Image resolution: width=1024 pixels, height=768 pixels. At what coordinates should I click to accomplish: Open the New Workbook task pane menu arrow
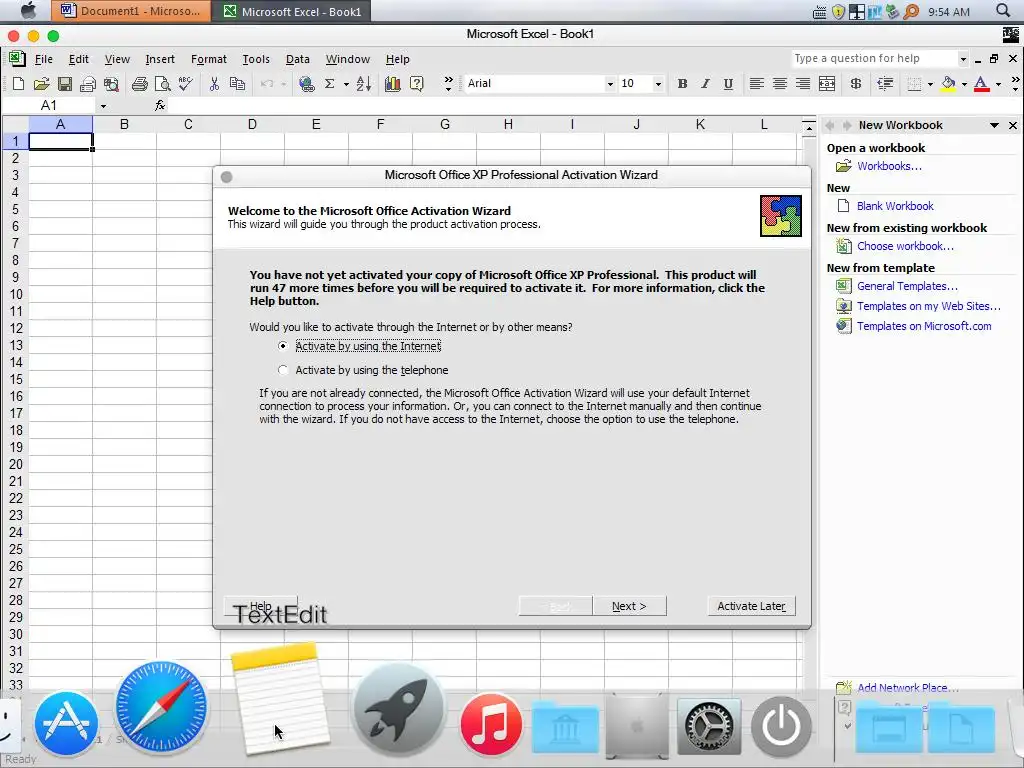995,125
